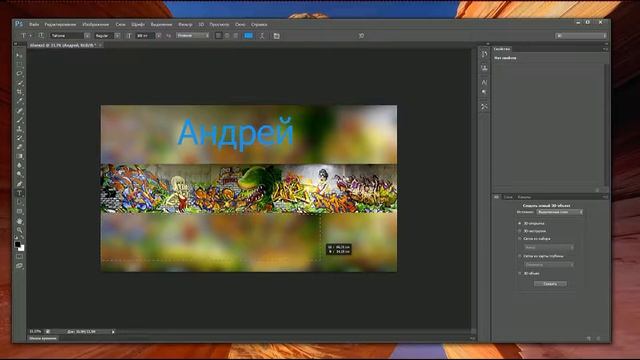Click the 3D button in options bar

[361, 36]
